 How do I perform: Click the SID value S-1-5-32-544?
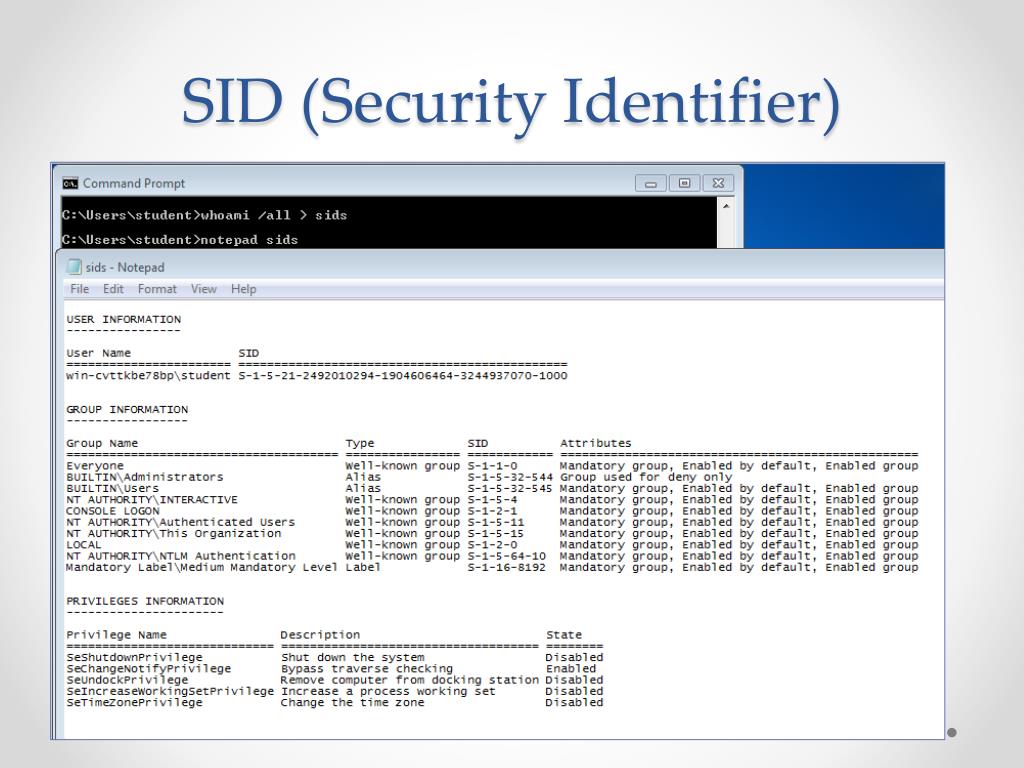[510, 477]
